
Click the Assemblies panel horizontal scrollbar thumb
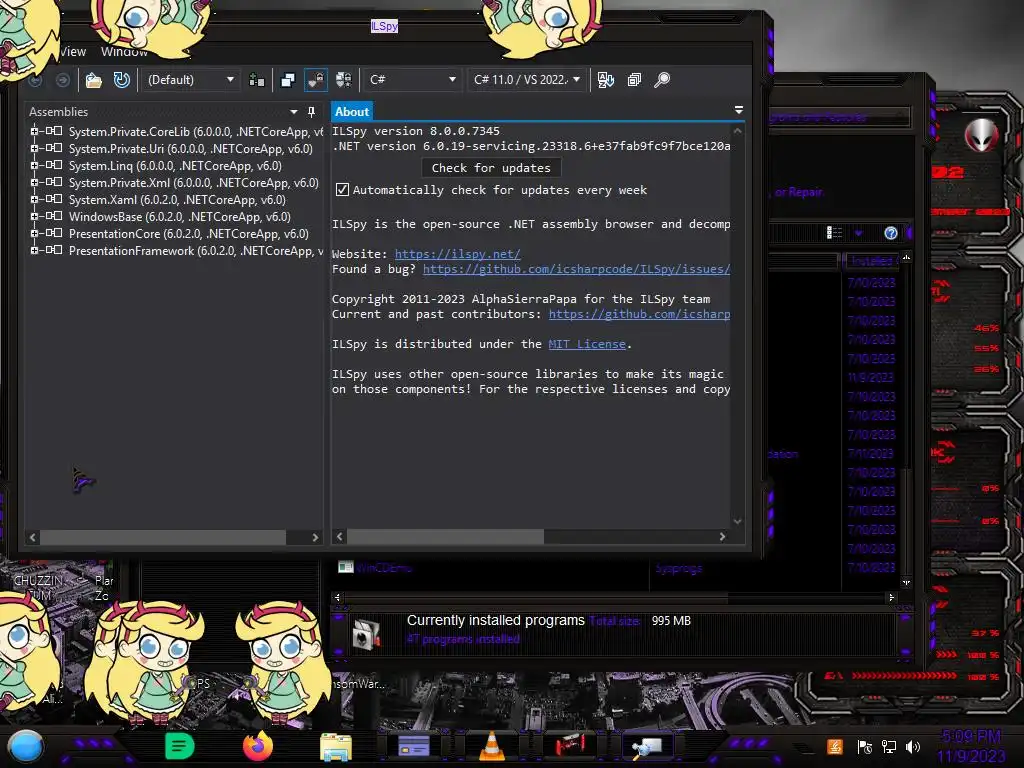tap(163, 537)
